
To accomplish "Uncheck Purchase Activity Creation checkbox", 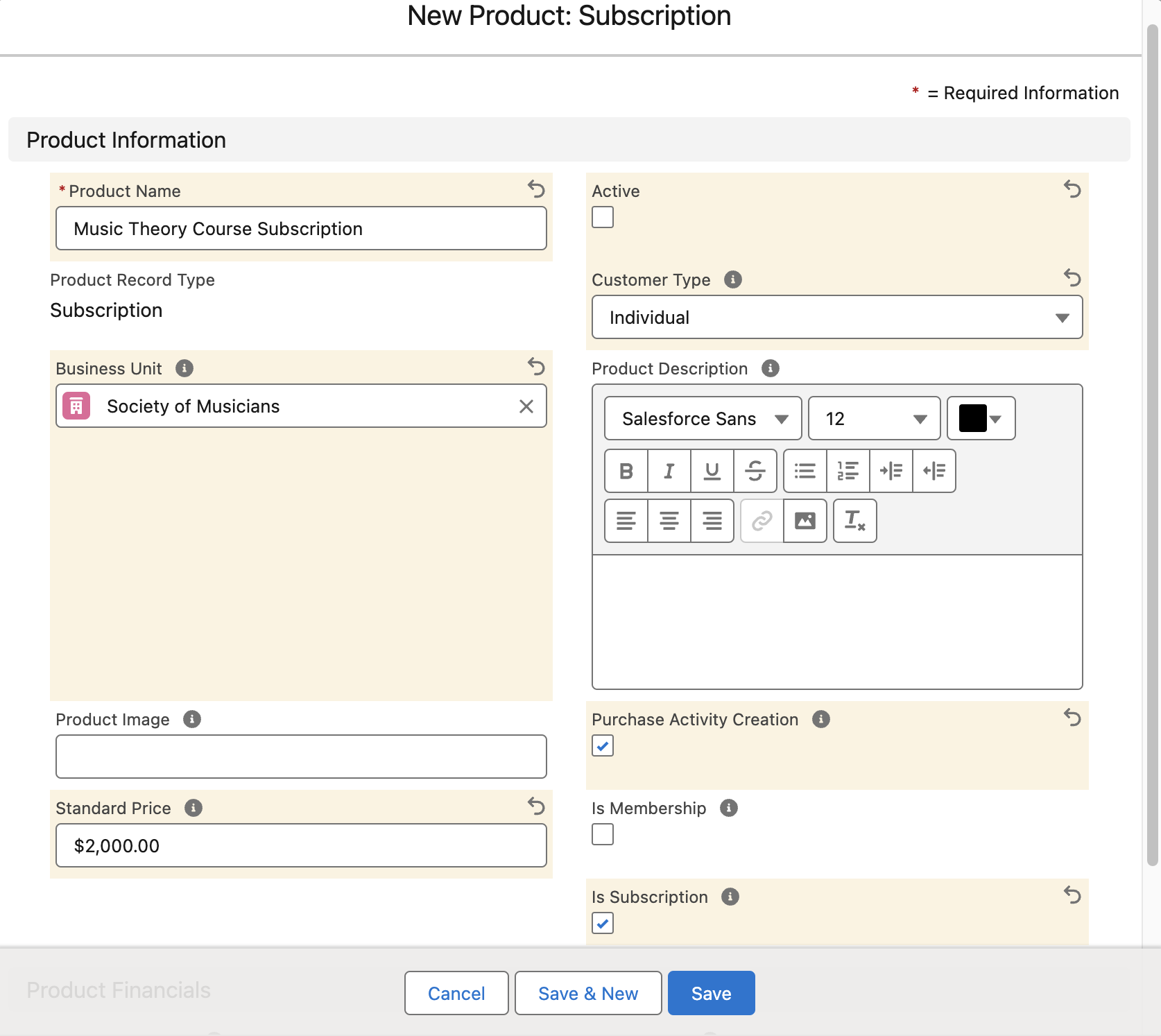I will coord(603,745).
